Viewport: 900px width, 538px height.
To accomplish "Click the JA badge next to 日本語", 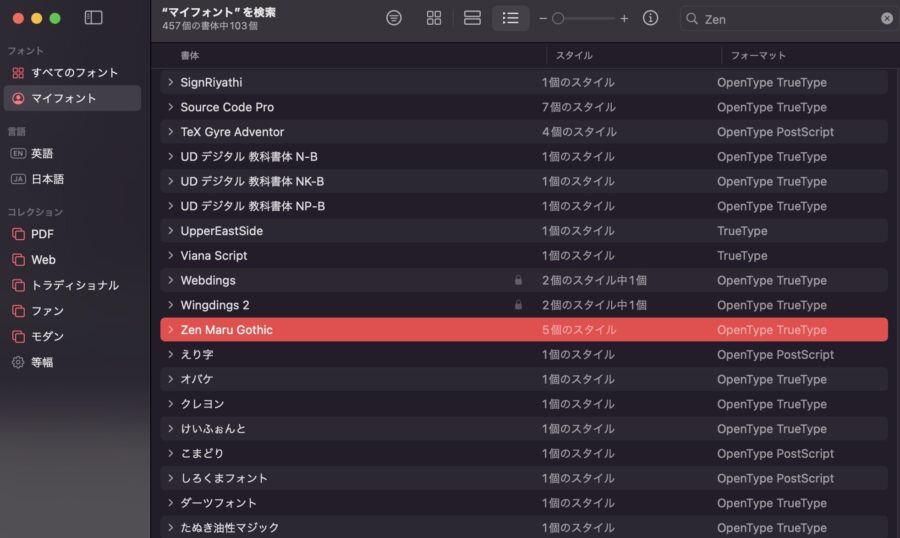I will (x=18, y=179).
